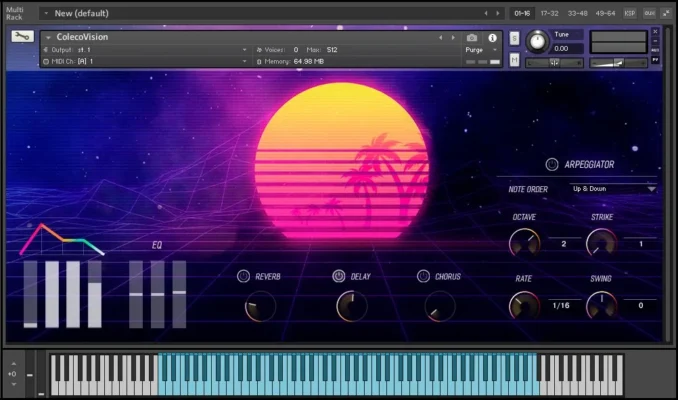The image size is (678, 400).
Task: Expand the ColecoVision instrument name dropdown arrow
Action: pyautogui.click(x=48, y=38)
